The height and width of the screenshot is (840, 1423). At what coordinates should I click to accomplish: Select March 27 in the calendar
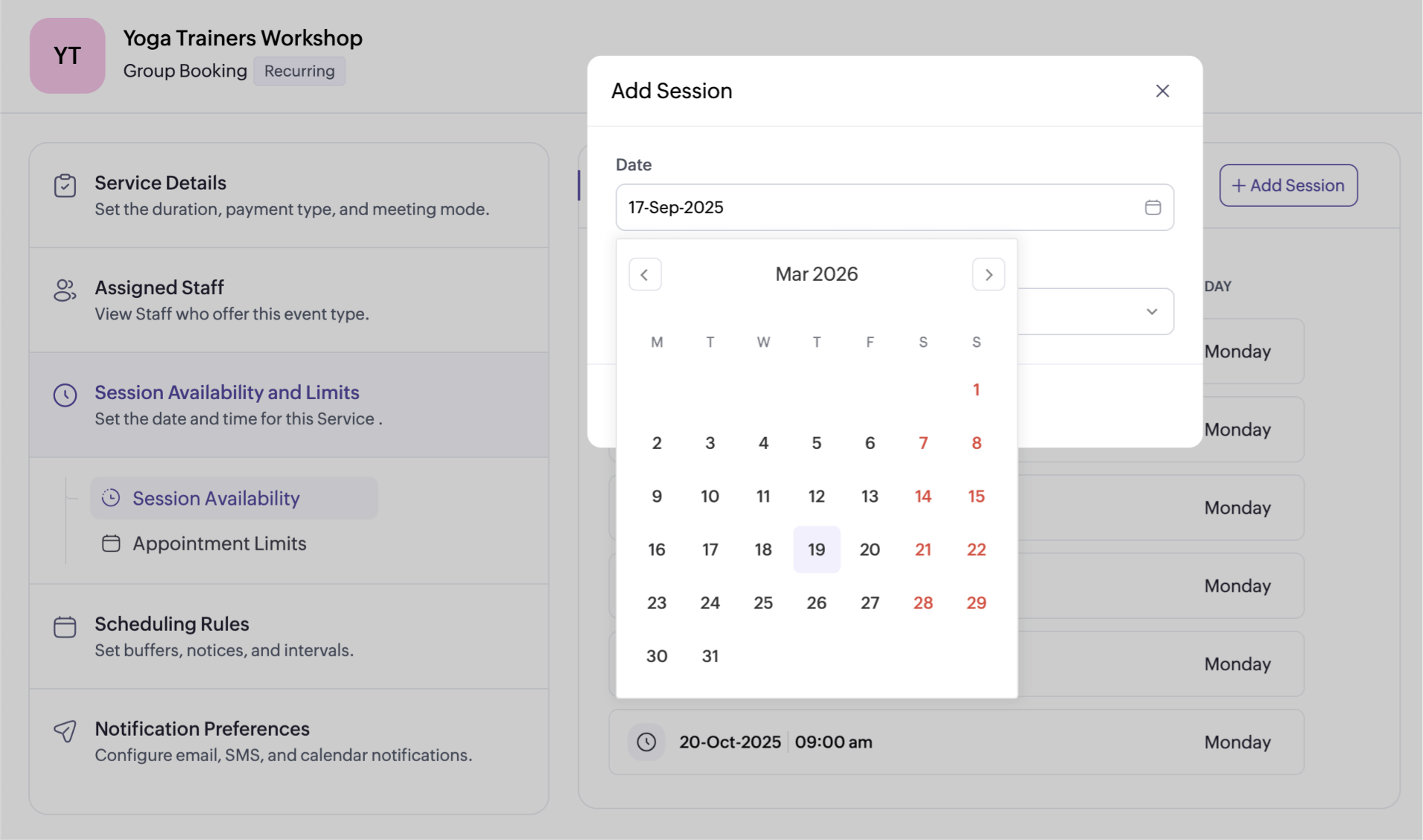[x=870, y=602]
